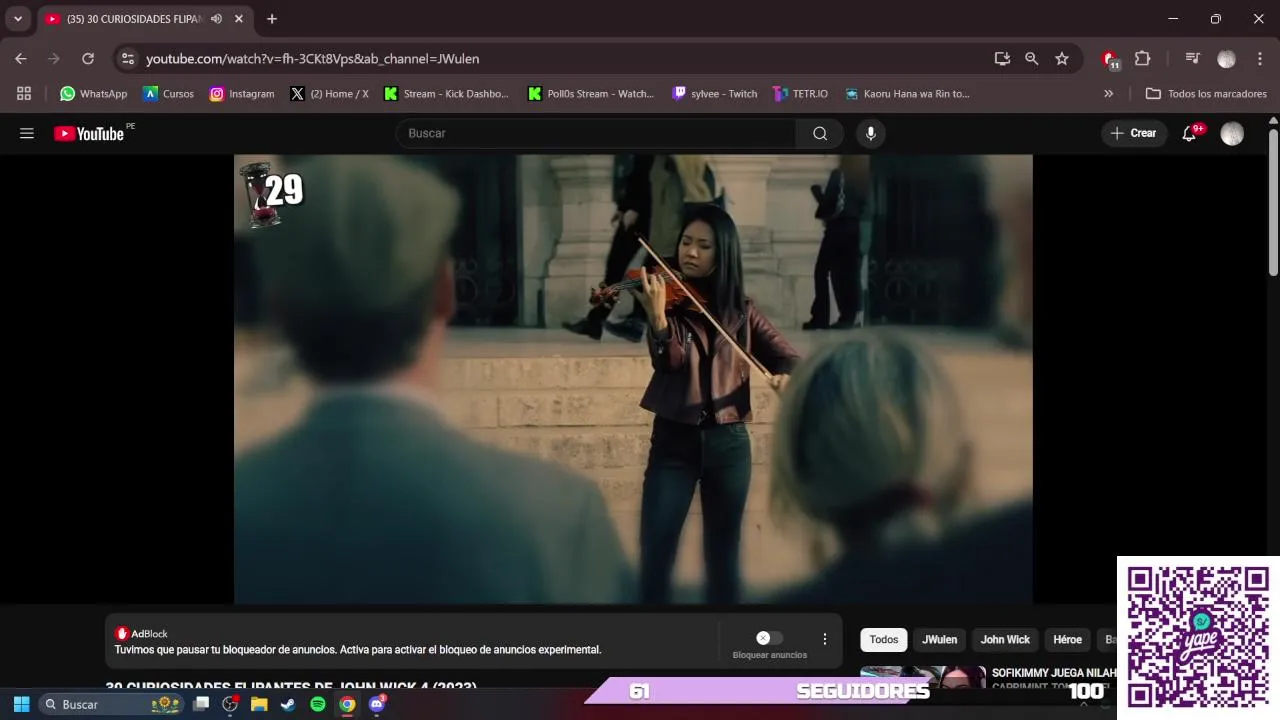Click the YouTube search magnifier button
This screenshot has width=1280, height=720.
(x=820, y=133)
